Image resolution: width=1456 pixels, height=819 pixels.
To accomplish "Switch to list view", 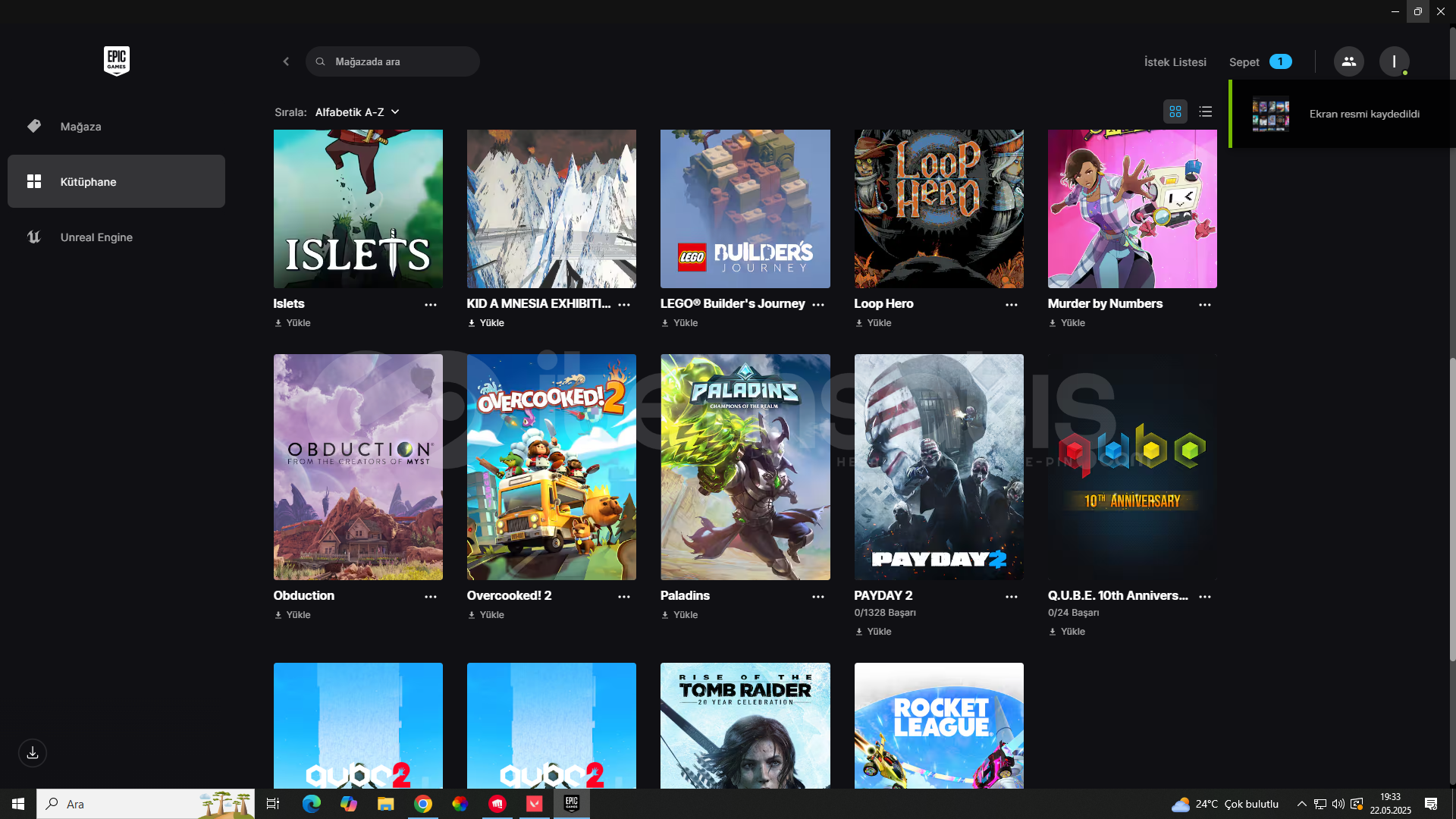I will (x=1205, y=111).
